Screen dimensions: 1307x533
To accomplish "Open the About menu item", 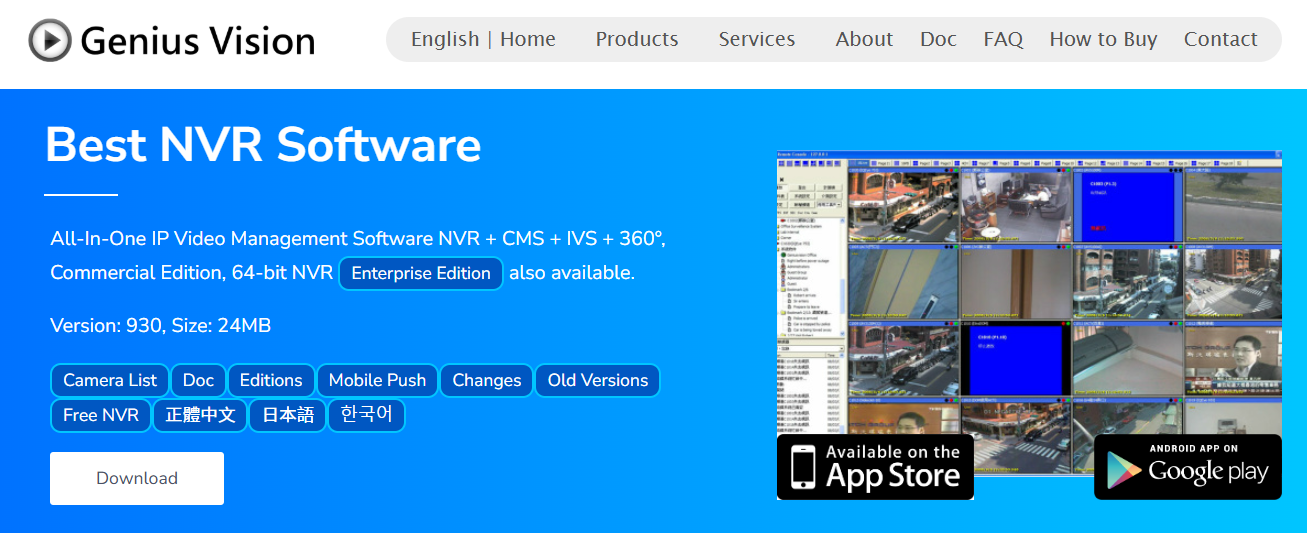I will click(x=864, y=39).
